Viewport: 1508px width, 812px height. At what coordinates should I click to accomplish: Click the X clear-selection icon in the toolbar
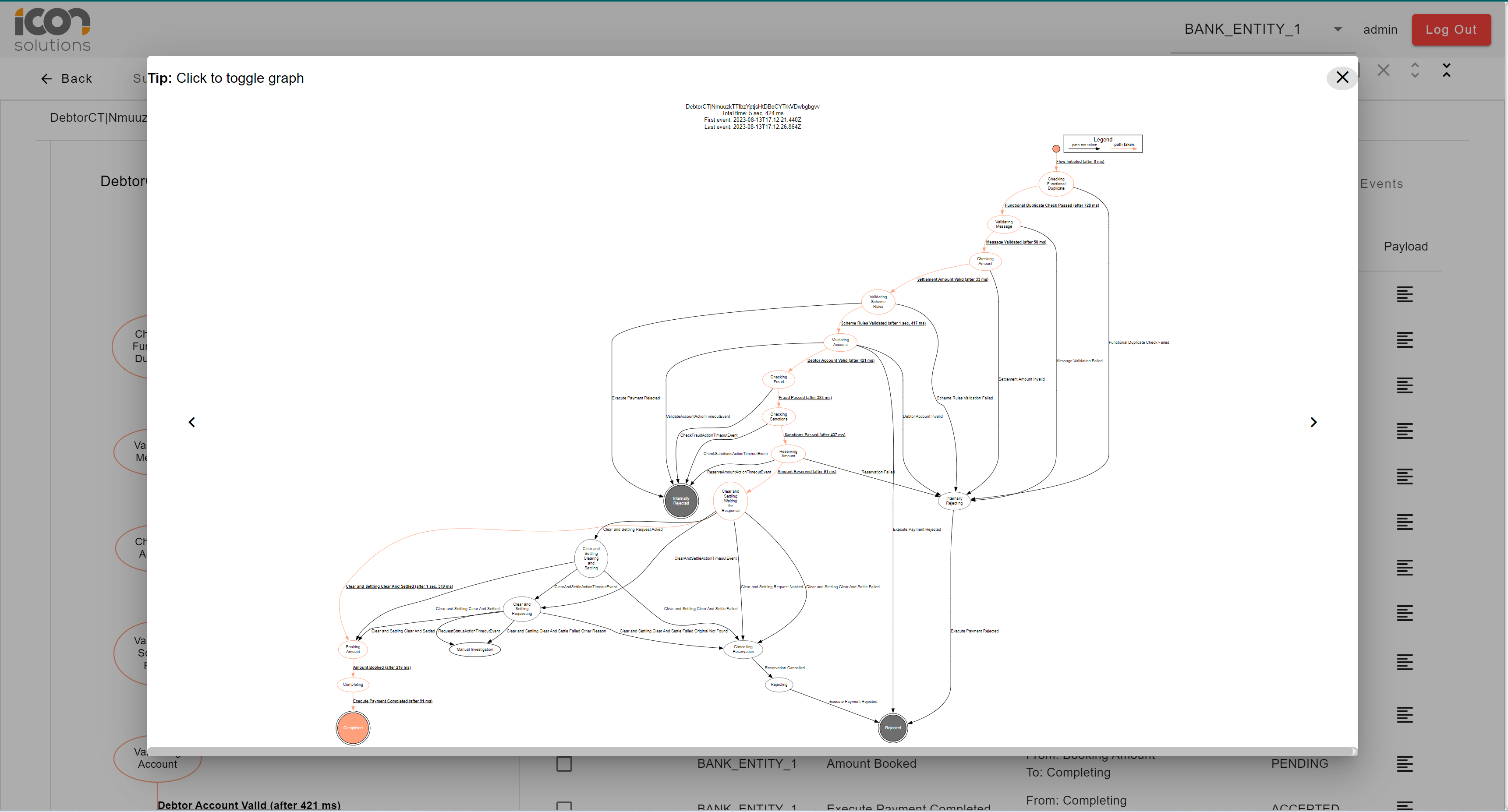tap(1383, 70)
